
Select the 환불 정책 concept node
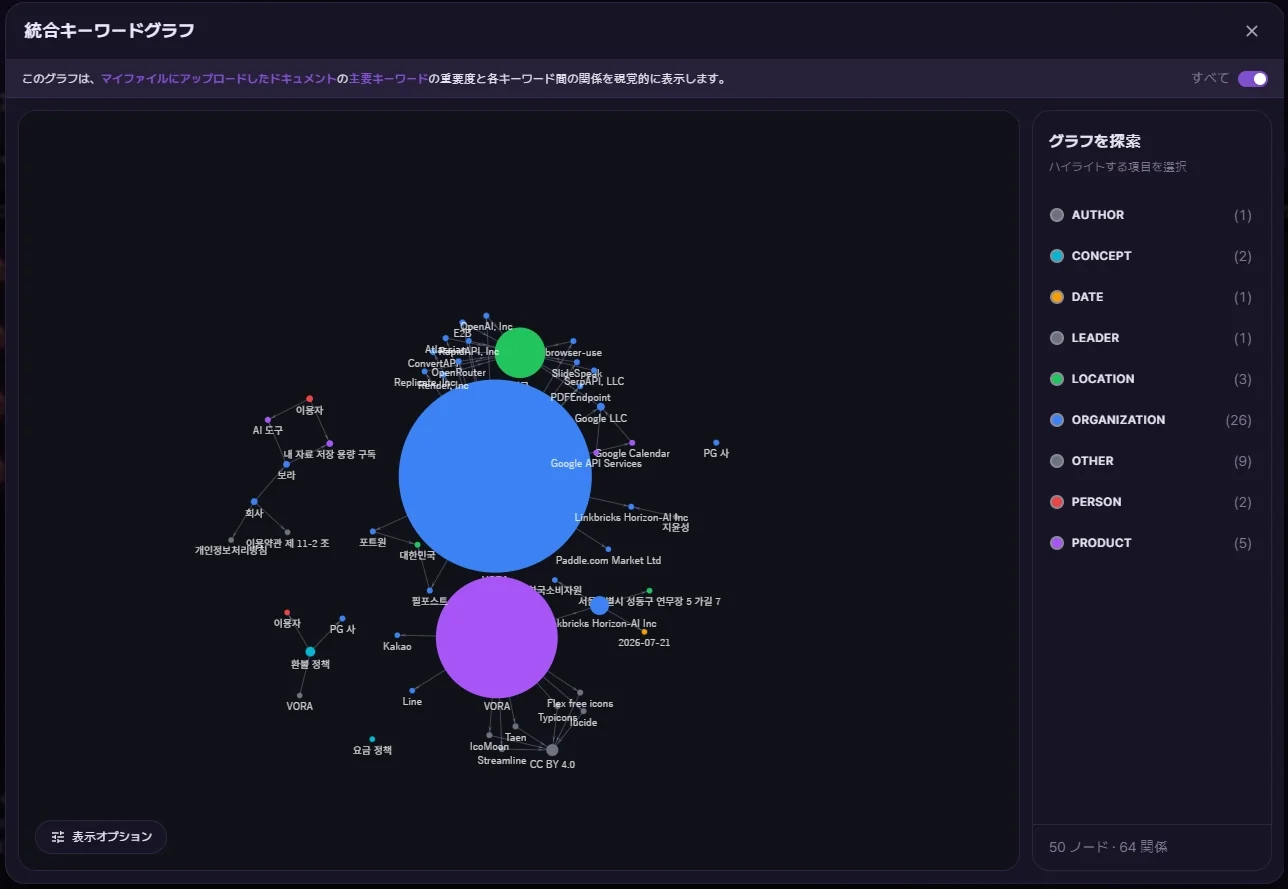pos(310,652)
